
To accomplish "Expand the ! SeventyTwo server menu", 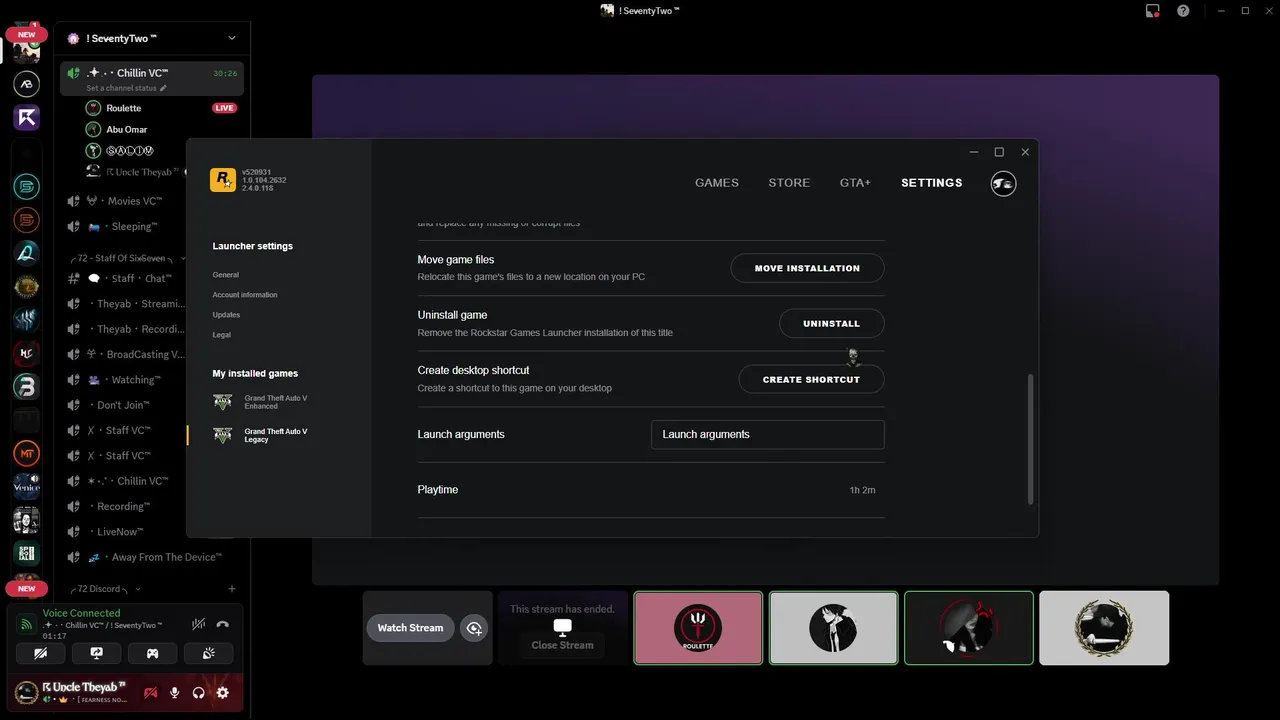I will click(152, 38).
